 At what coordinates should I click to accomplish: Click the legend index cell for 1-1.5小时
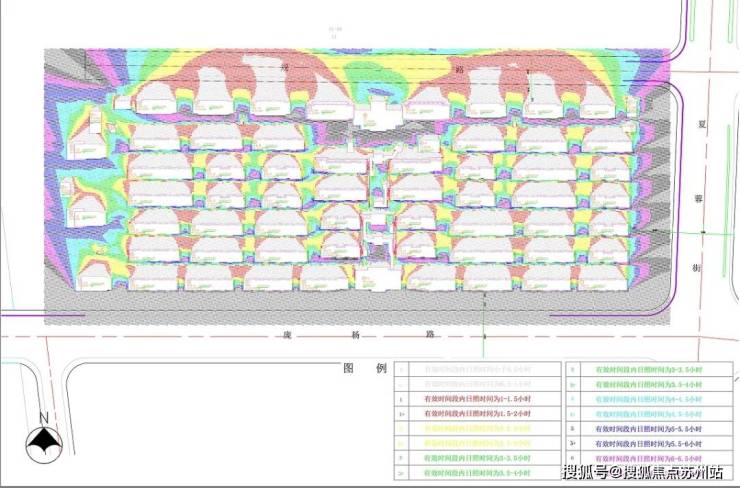coord(402,397)
